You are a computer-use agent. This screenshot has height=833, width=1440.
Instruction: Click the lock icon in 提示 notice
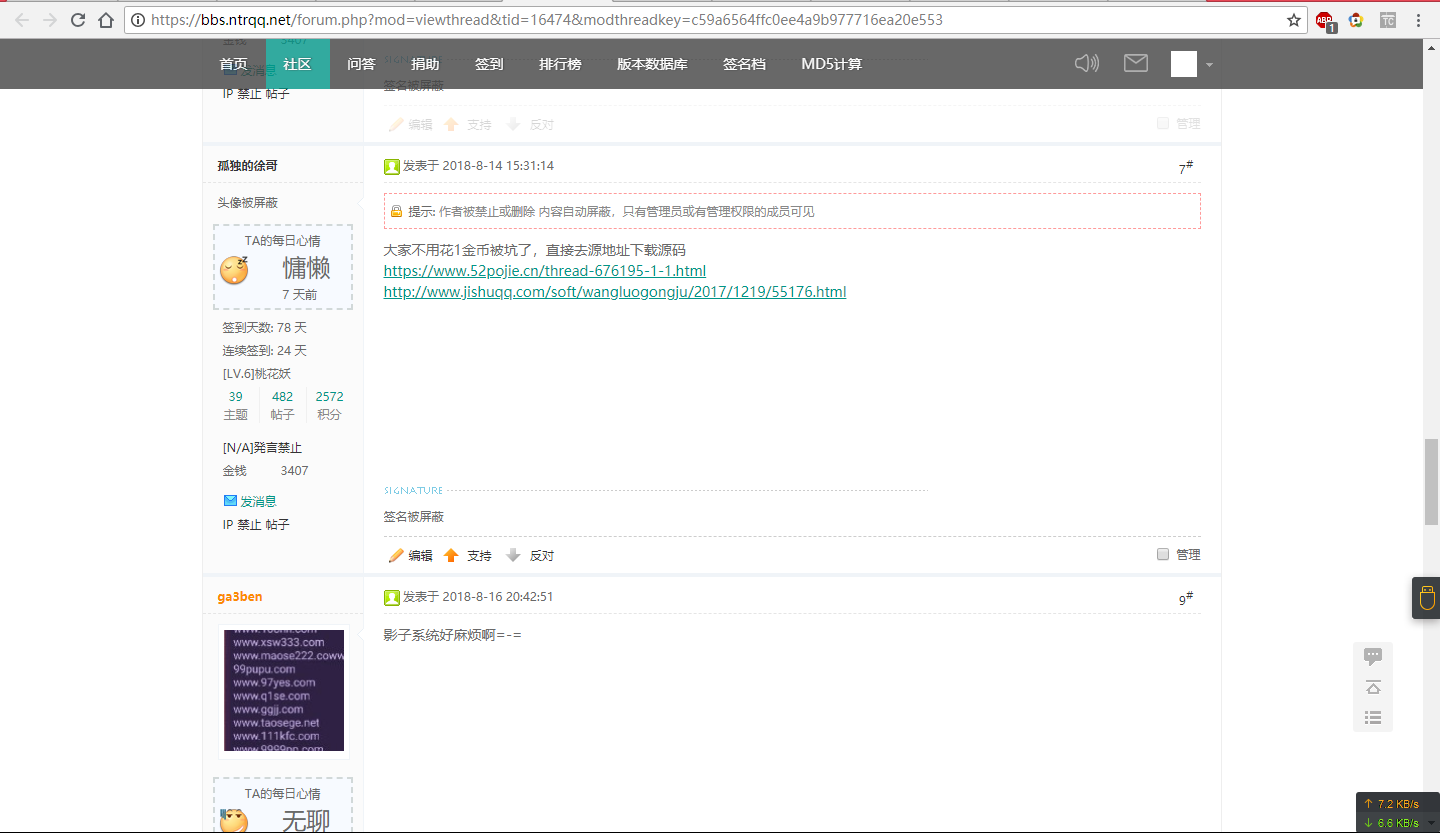397,211
